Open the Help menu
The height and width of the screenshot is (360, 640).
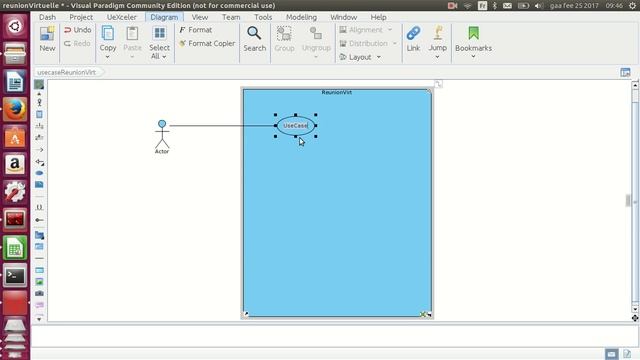(378, 17)
